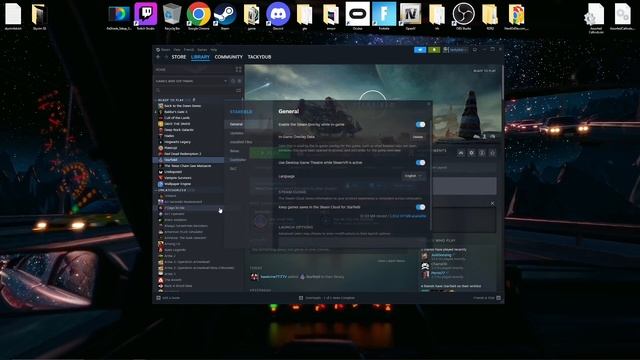This screenshot has height=360, width=640.
Task: Open Recycle Bin on desktop
Action: (172, 16)
